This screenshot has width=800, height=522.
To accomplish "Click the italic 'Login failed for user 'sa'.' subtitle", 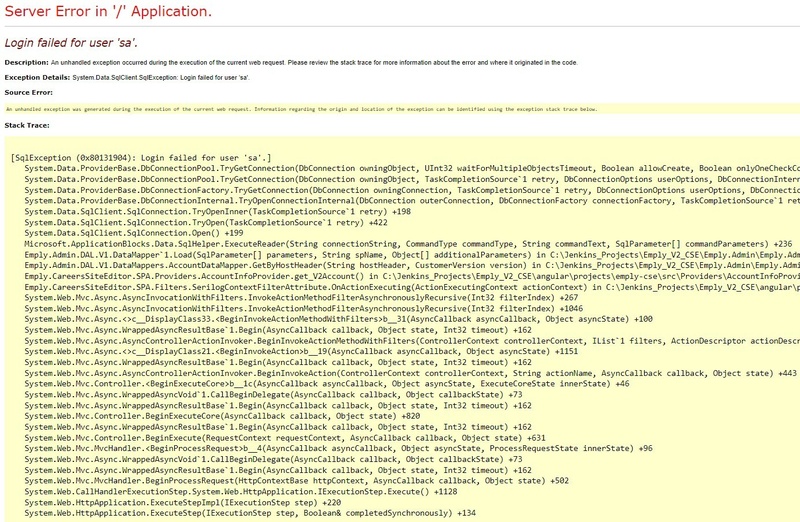I will point(71,43).
